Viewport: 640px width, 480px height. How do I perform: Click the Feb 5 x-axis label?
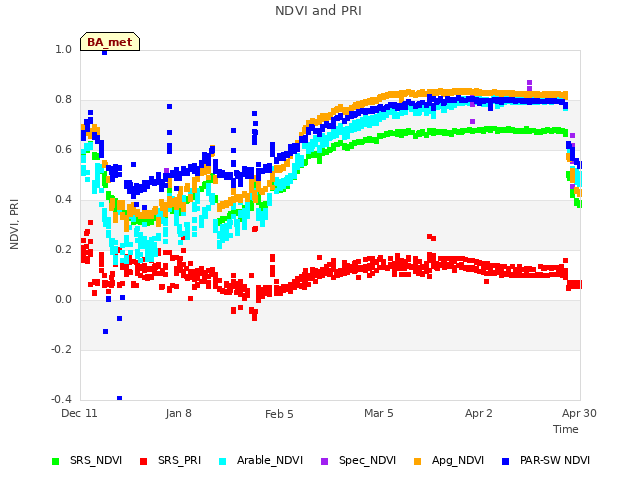(279, 414)
